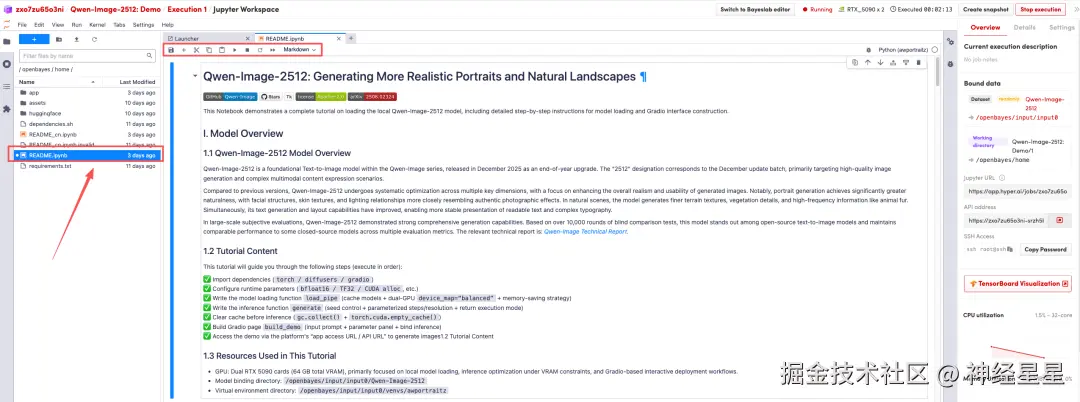Add a new tab with plus button

click(x=351, y=39)
